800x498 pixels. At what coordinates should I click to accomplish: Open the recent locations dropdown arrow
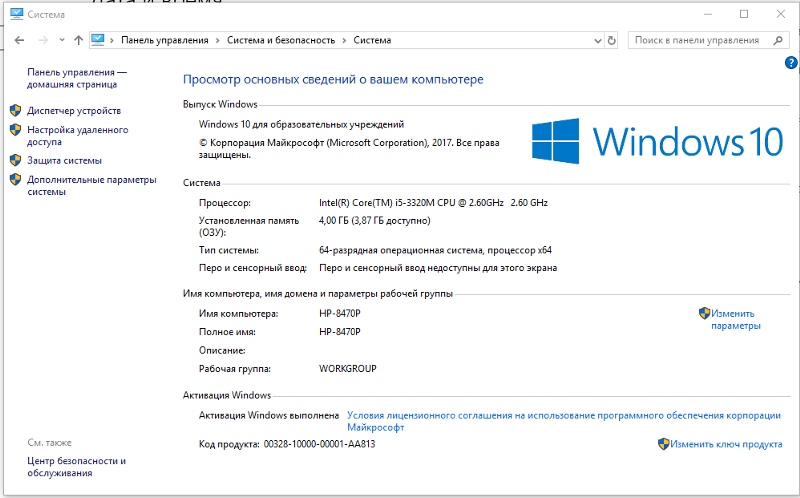coord(62,40)
